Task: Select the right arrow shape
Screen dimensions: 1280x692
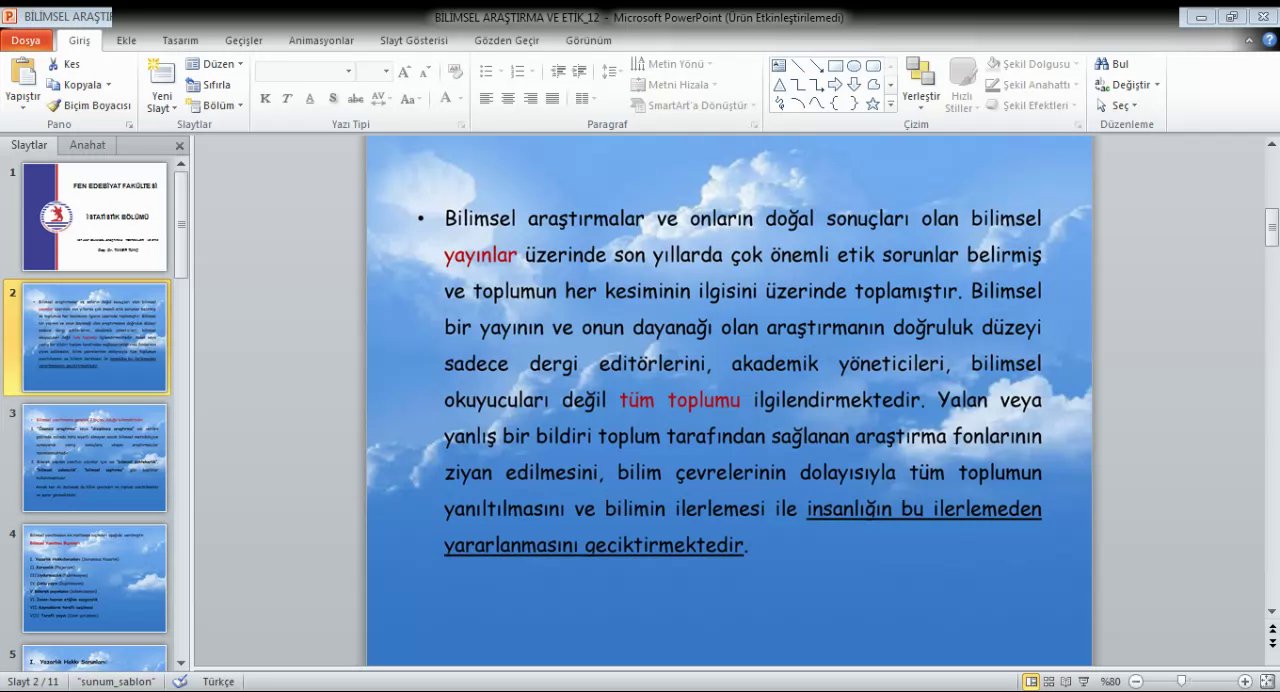Action: pos(835,85)
